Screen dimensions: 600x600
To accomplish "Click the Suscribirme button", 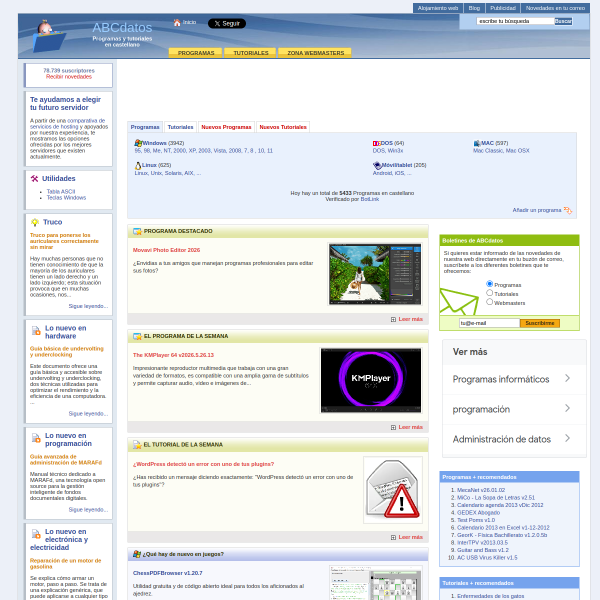I will (x=540, y=323).
